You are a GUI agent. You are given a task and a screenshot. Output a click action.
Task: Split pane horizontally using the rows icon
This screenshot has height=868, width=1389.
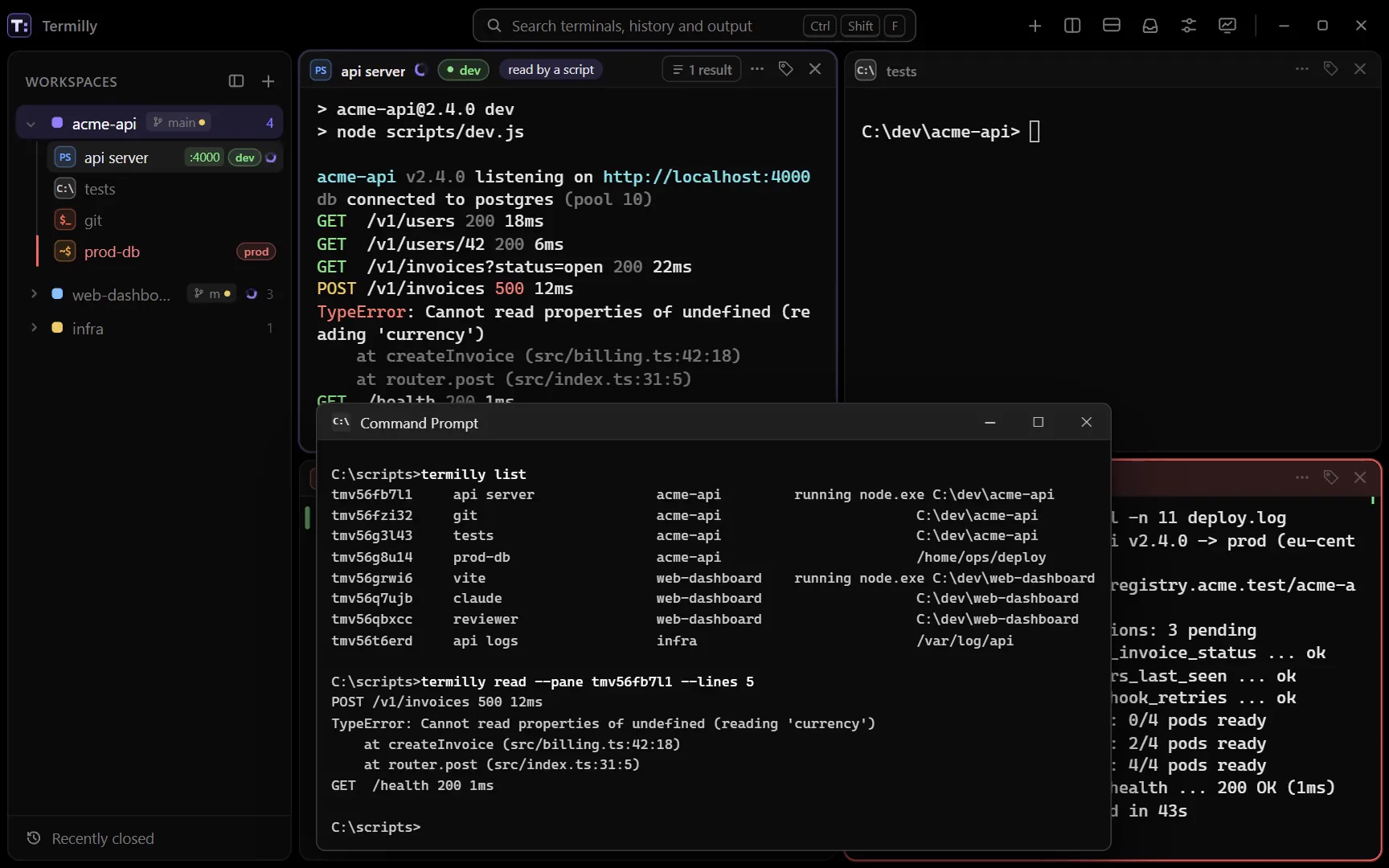point(1112,26)
